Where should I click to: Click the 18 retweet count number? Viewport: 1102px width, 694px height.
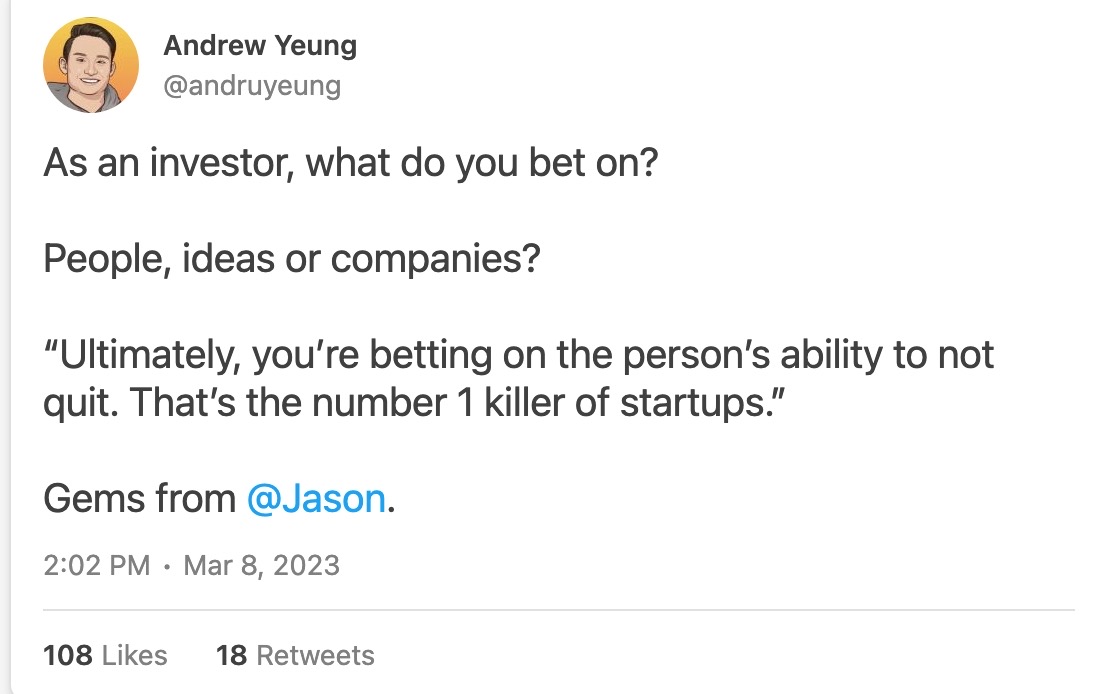[231, 655]
